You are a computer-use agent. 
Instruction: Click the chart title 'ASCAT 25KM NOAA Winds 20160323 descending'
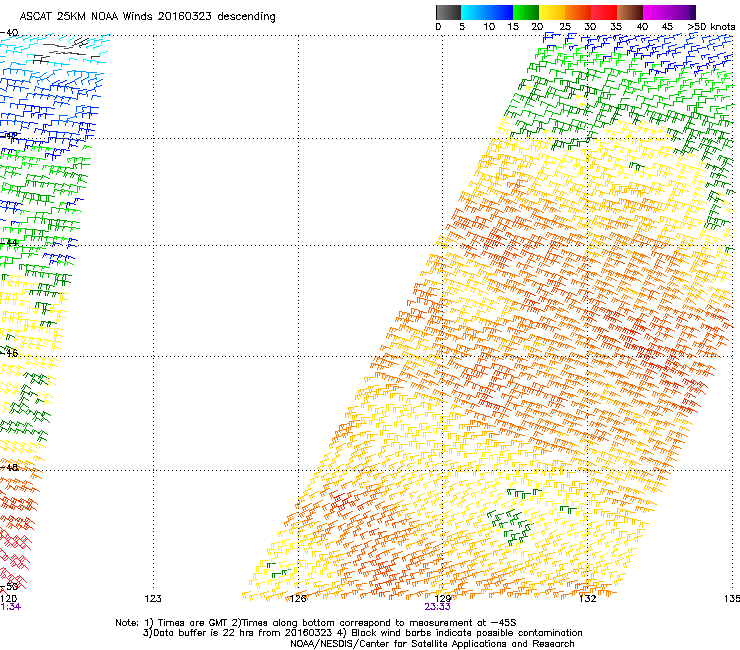[147, 17]
